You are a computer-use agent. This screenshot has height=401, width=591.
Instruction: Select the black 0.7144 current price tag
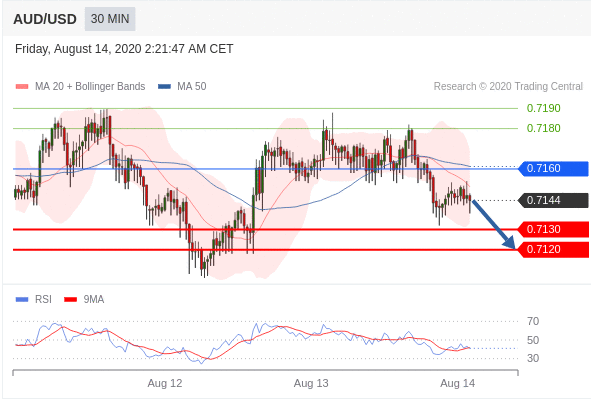click(x=553, y=200)
